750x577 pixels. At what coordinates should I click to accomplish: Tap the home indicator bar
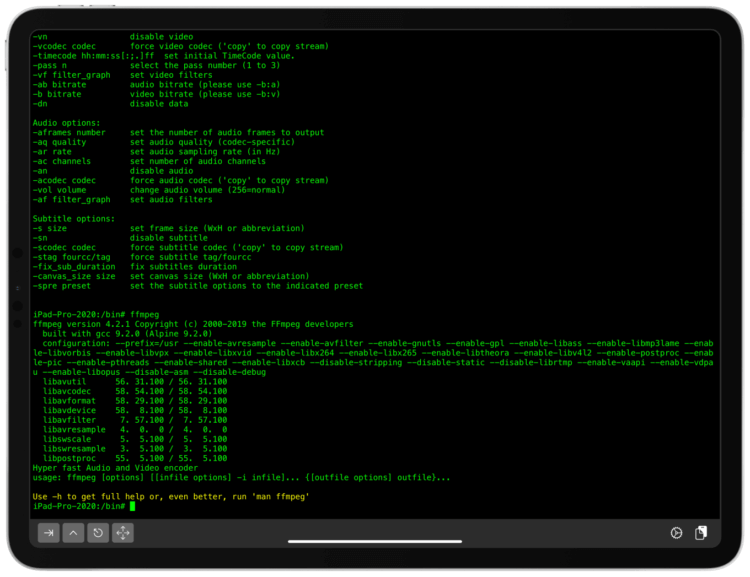[x=375, y=542]
